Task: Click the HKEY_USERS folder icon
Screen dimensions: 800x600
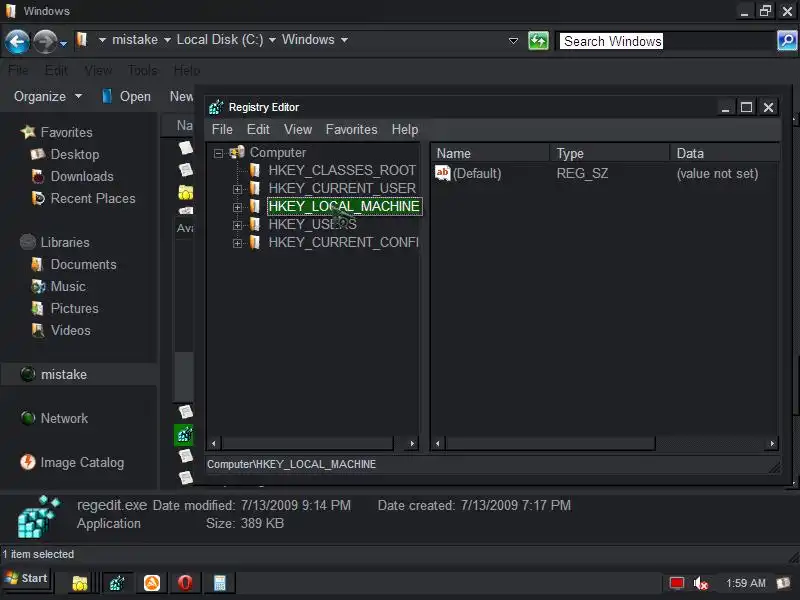Action: (x=254, y=224)
